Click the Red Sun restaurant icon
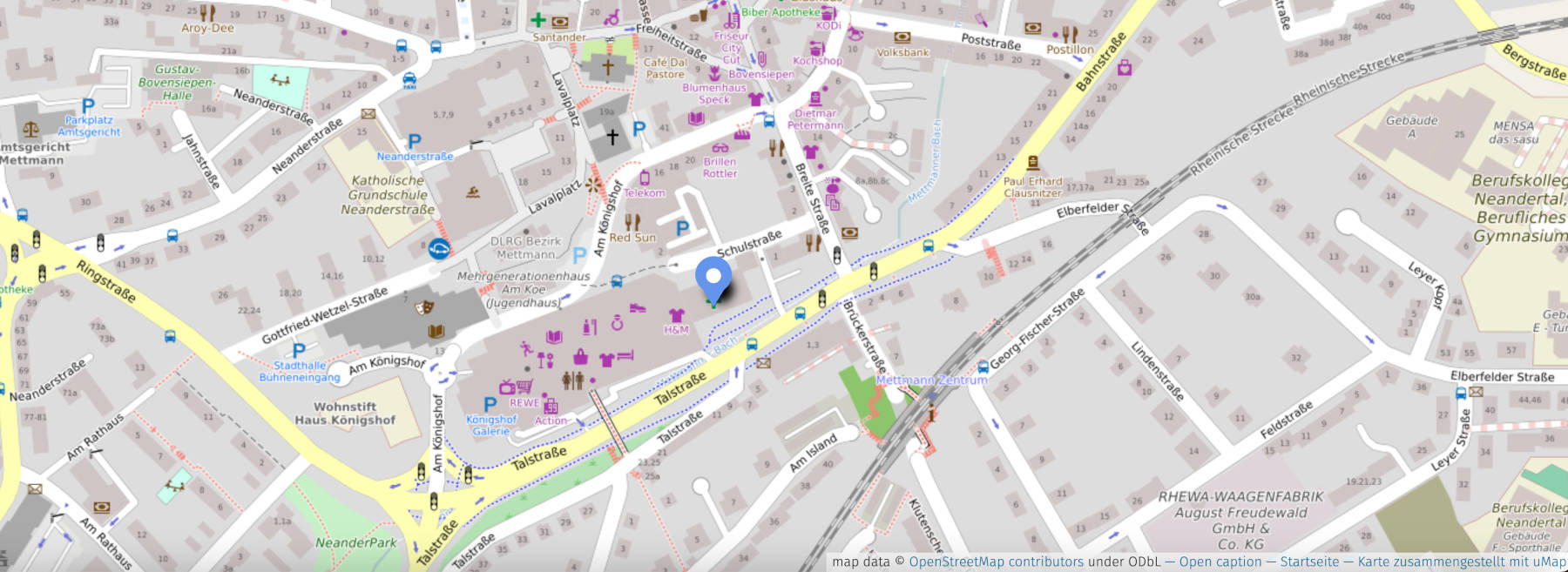The width and height of the screenshot is (1568, 572). click(632, 222)
